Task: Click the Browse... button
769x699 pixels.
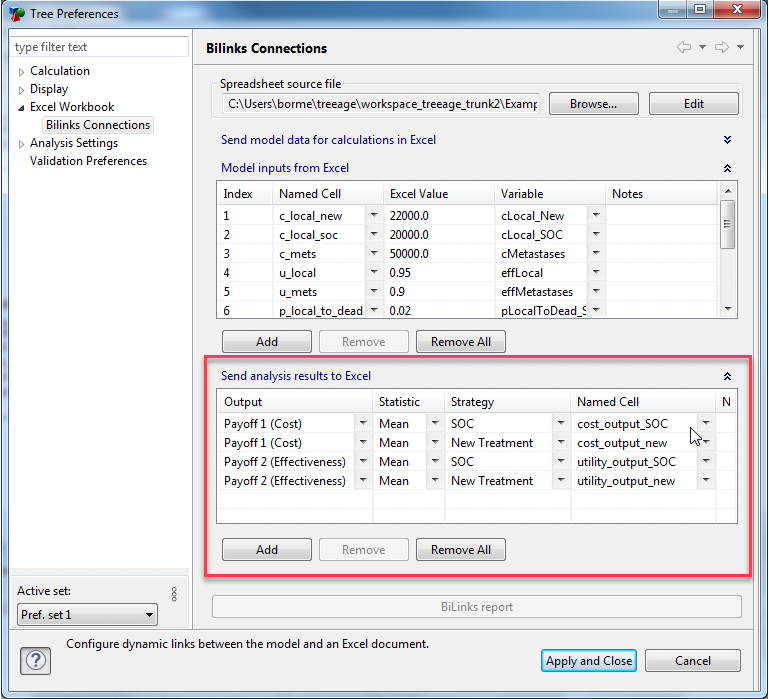Action: coord(593,104)
